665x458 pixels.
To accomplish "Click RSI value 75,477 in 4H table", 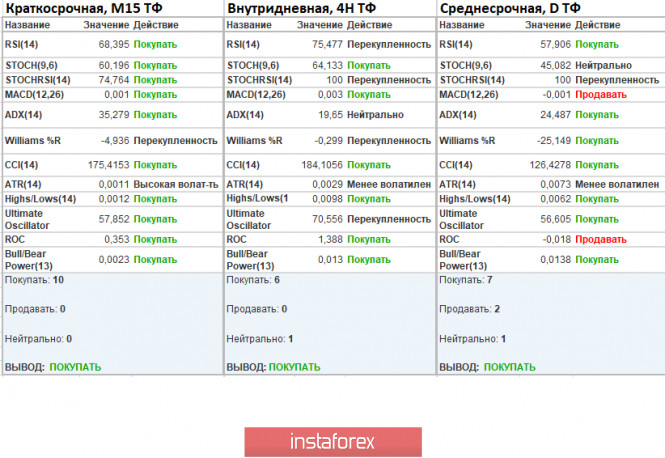I will tap(327, 44).
